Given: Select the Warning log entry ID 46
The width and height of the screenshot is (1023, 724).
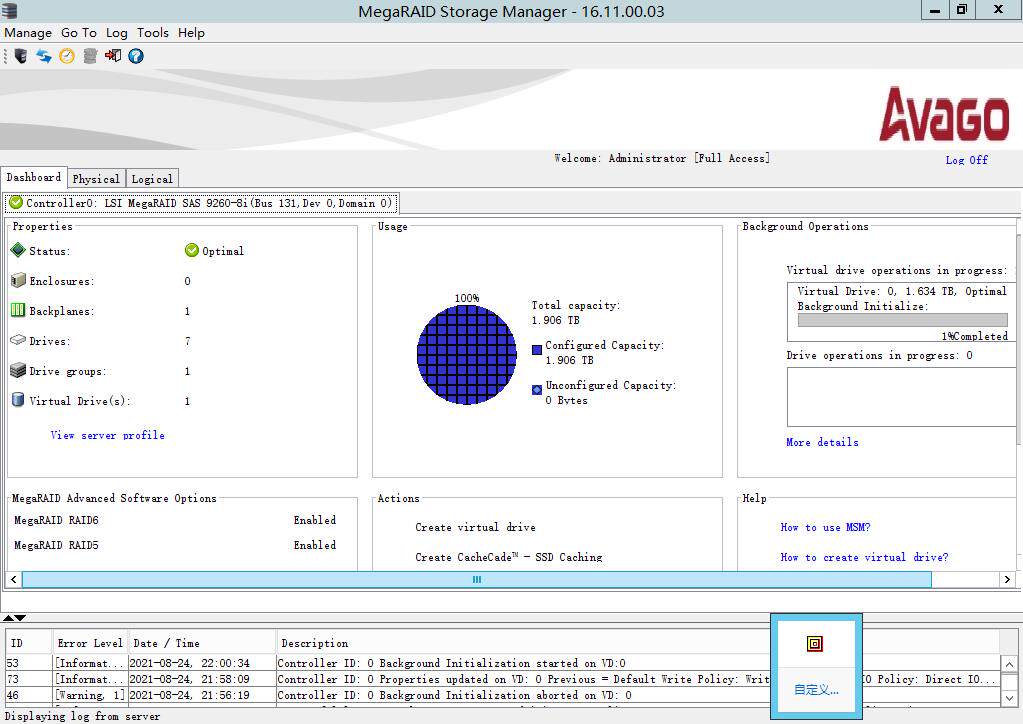Looking at the screenshot, I should tap(502, 695).
